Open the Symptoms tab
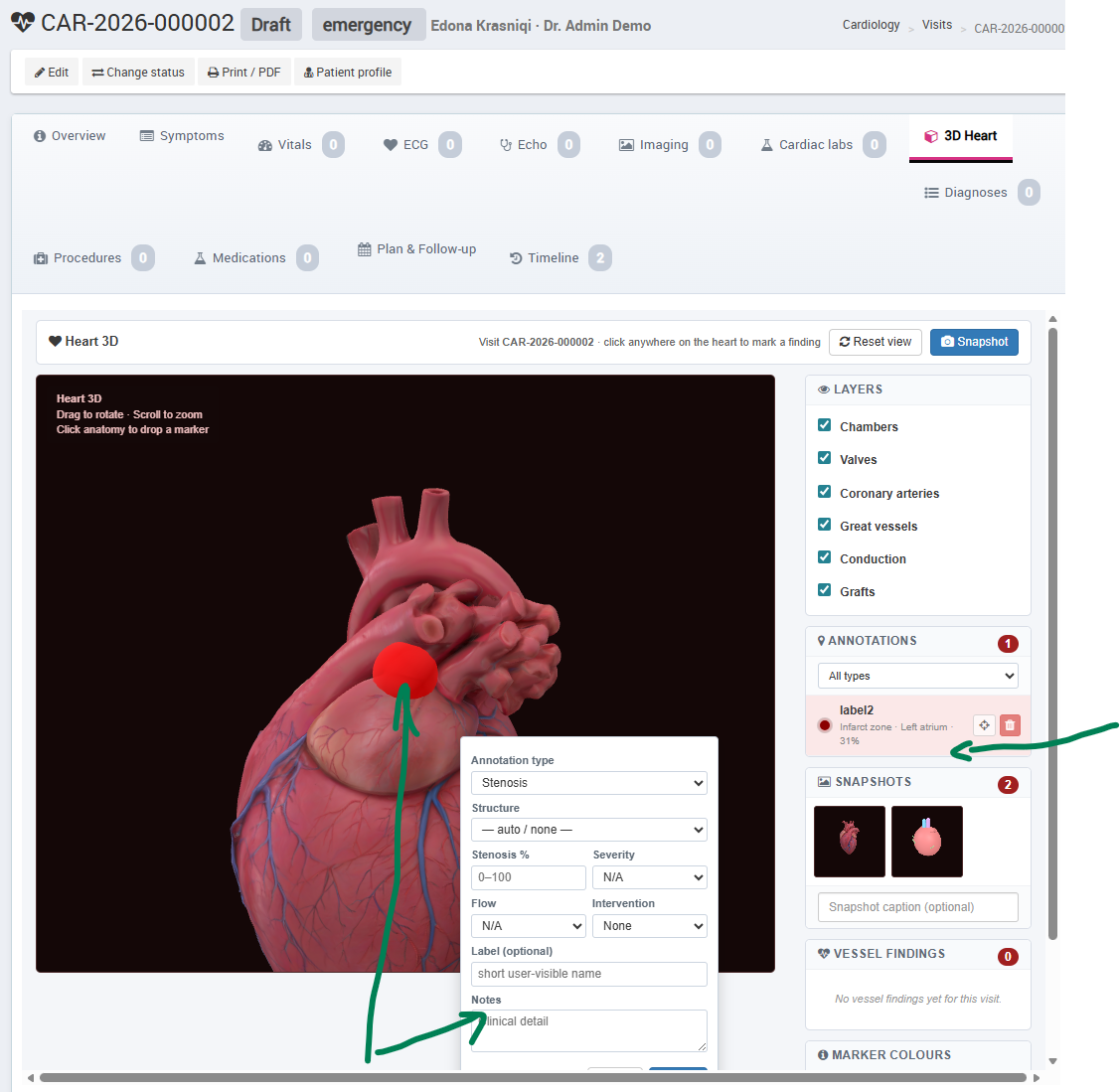 coord(182,136)
